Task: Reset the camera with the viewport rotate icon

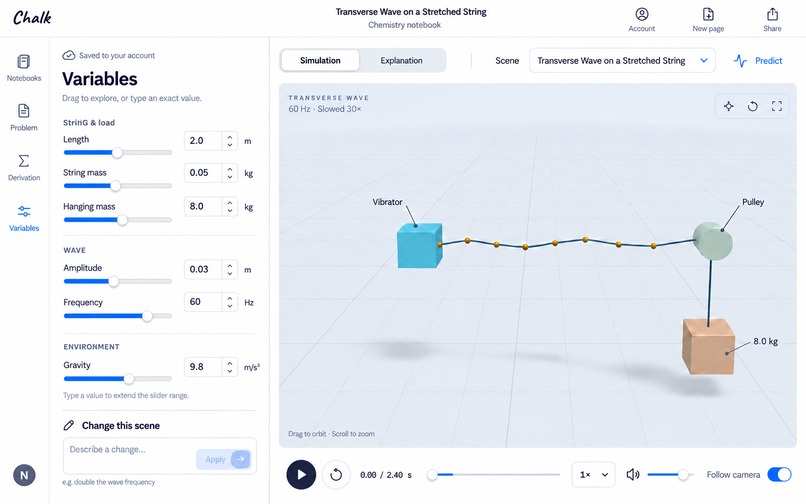Action: (753, 106)
